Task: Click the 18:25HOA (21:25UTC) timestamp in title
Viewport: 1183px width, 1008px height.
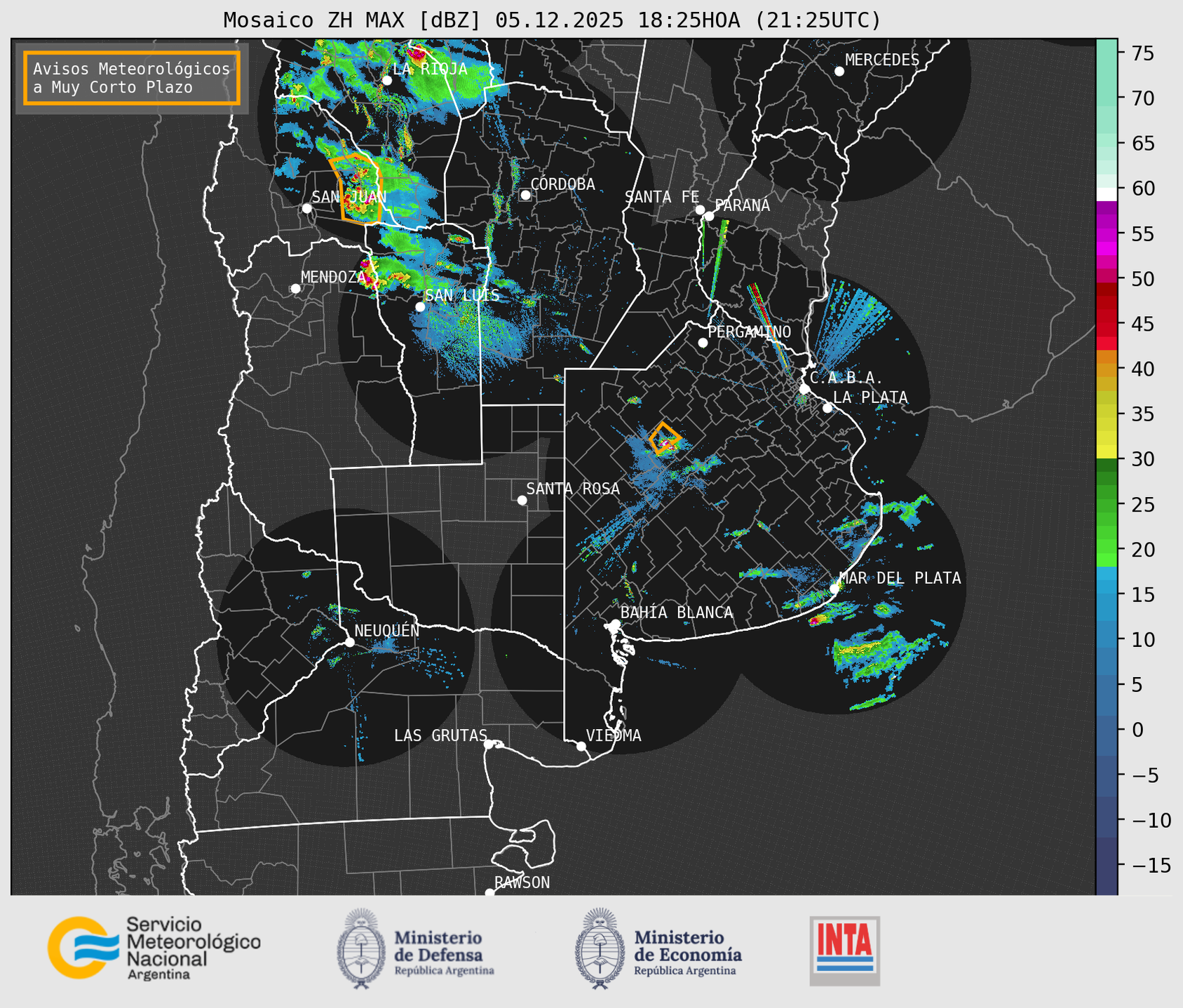Action: [x=759, y=20]
